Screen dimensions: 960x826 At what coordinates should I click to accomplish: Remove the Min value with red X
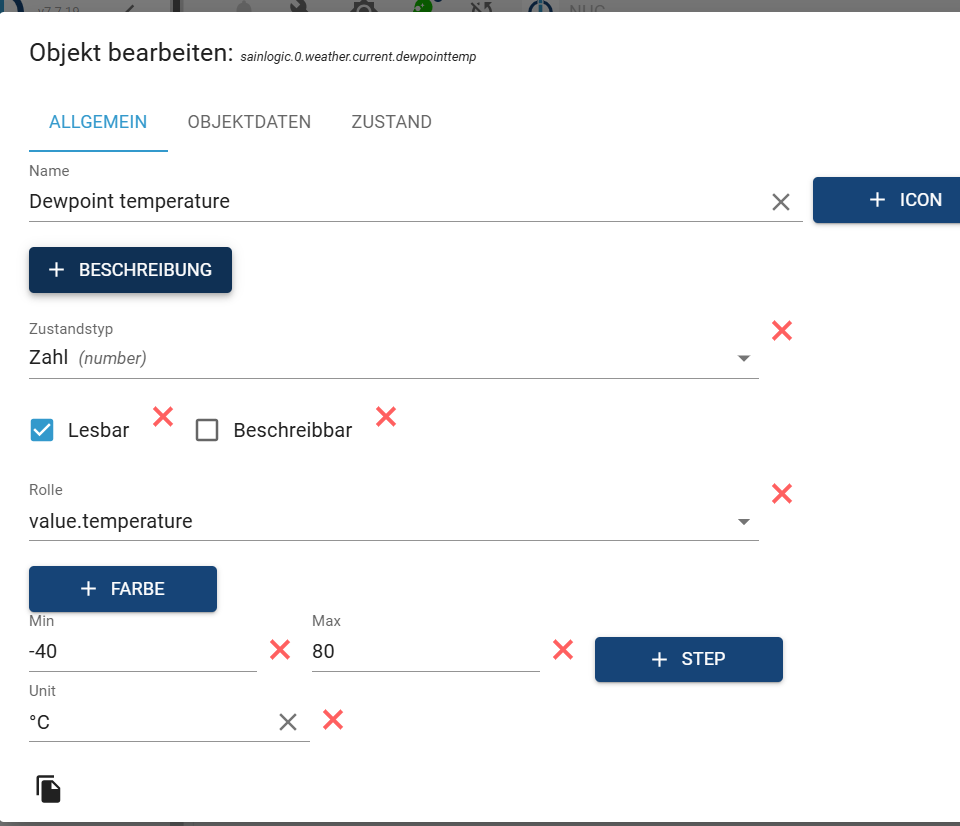pos(280,650)
